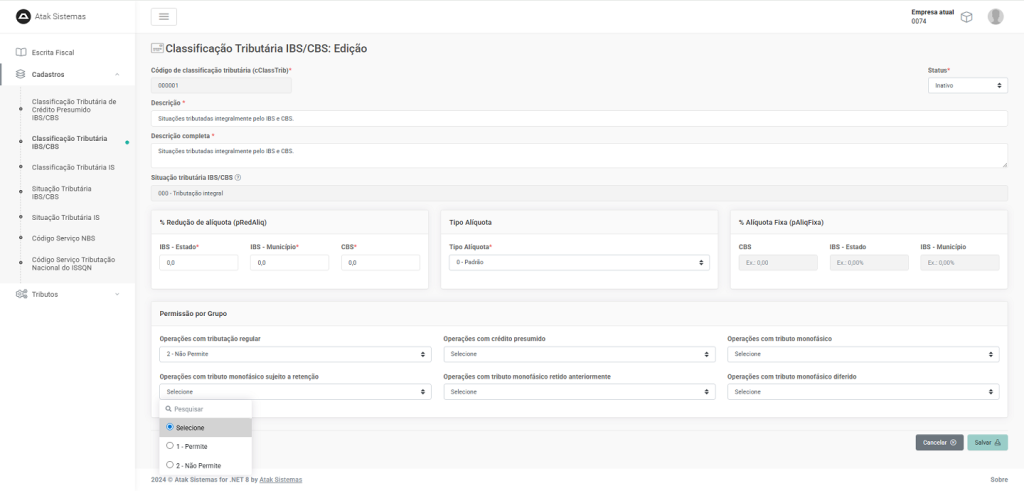1024x491 pixels.
Task: Open the user avatar profile
Action: coord(995,17)
